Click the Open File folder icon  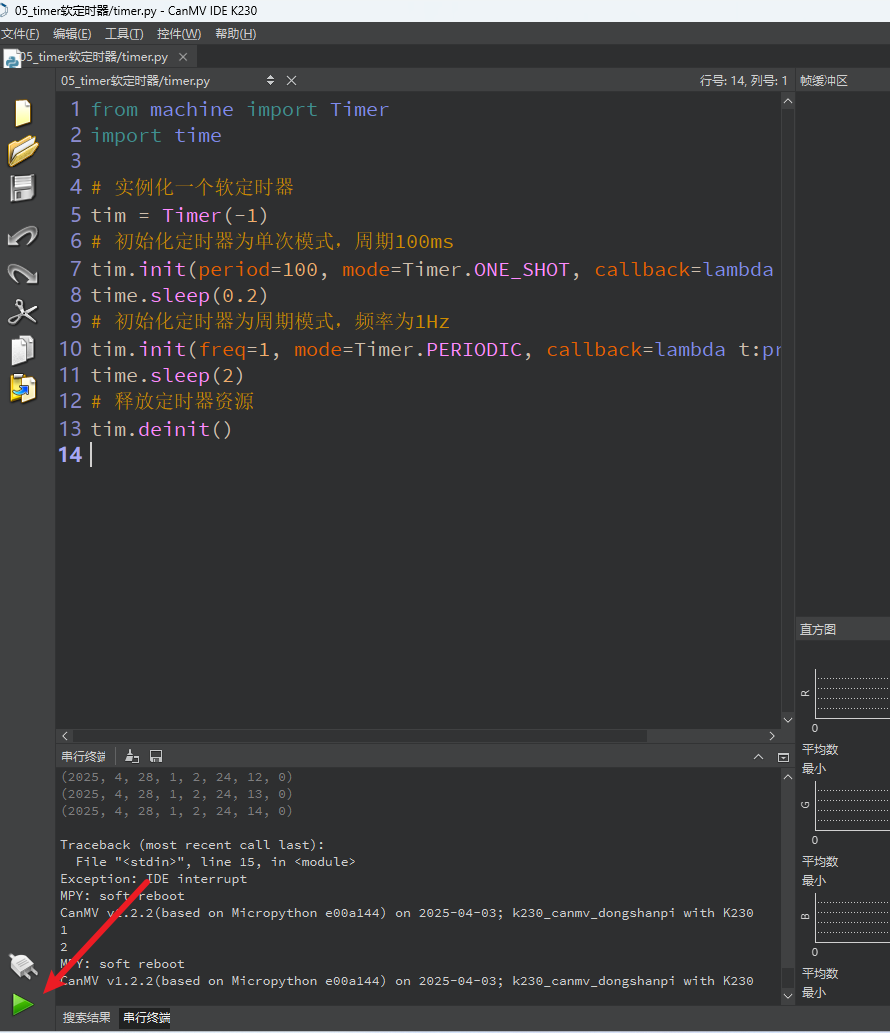pos(23,151)
